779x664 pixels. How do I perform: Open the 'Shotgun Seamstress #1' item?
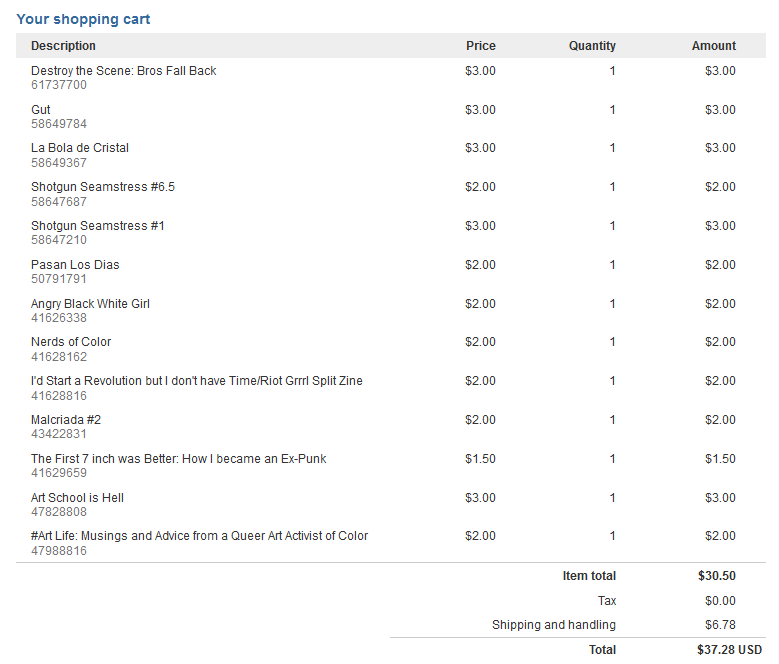click(98, 226)
